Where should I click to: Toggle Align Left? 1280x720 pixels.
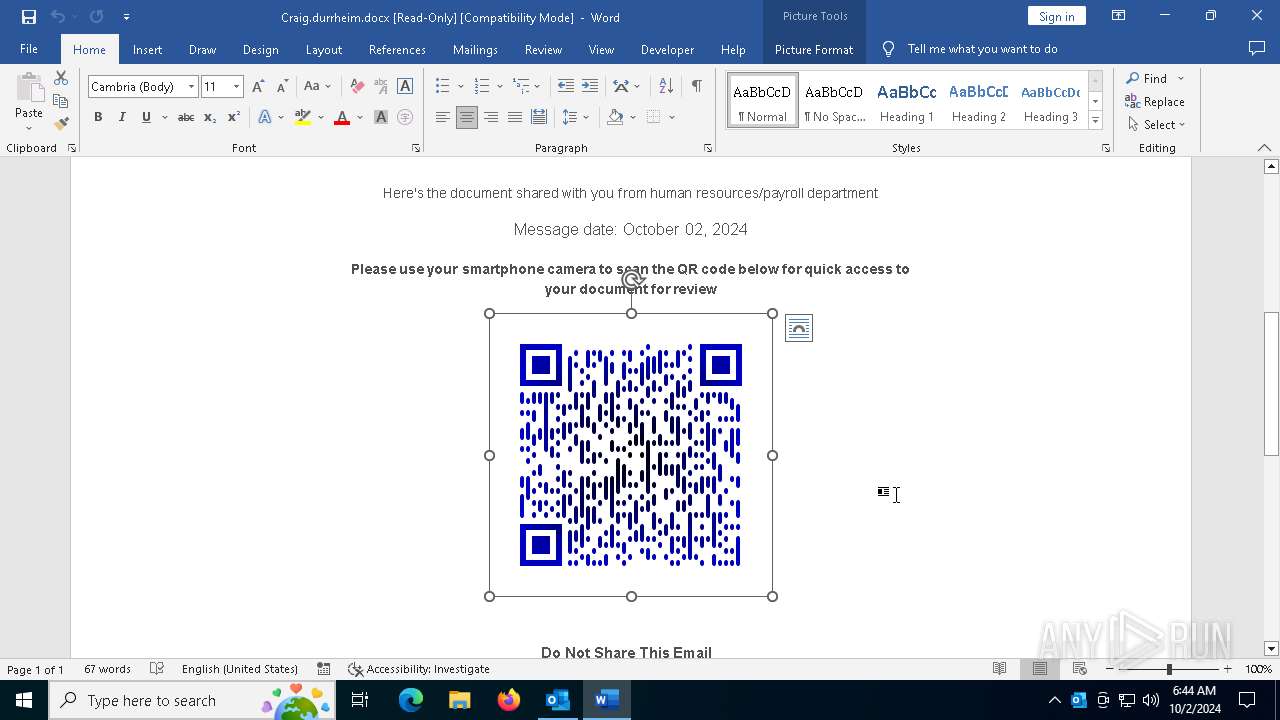[442, 117]
